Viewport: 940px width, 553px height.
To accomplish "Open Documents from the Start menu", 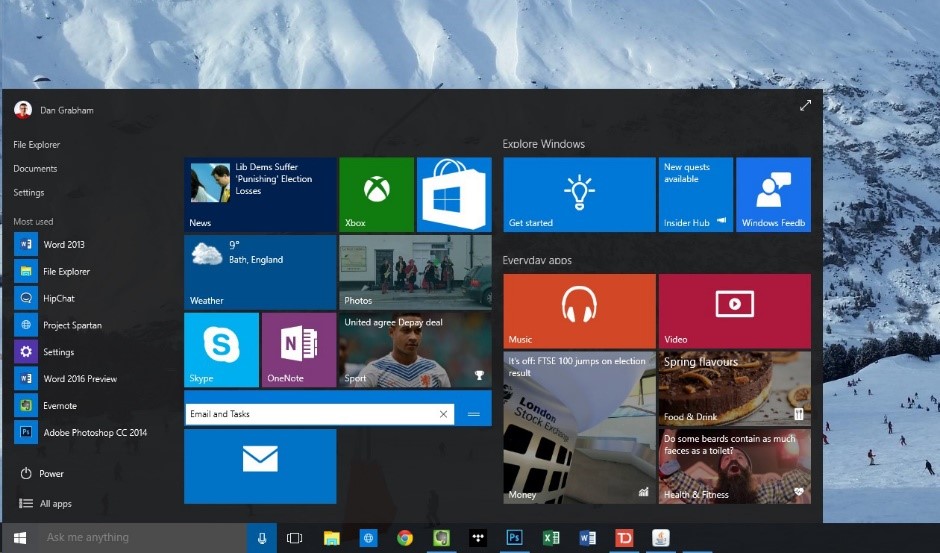I will pos(35,169).
